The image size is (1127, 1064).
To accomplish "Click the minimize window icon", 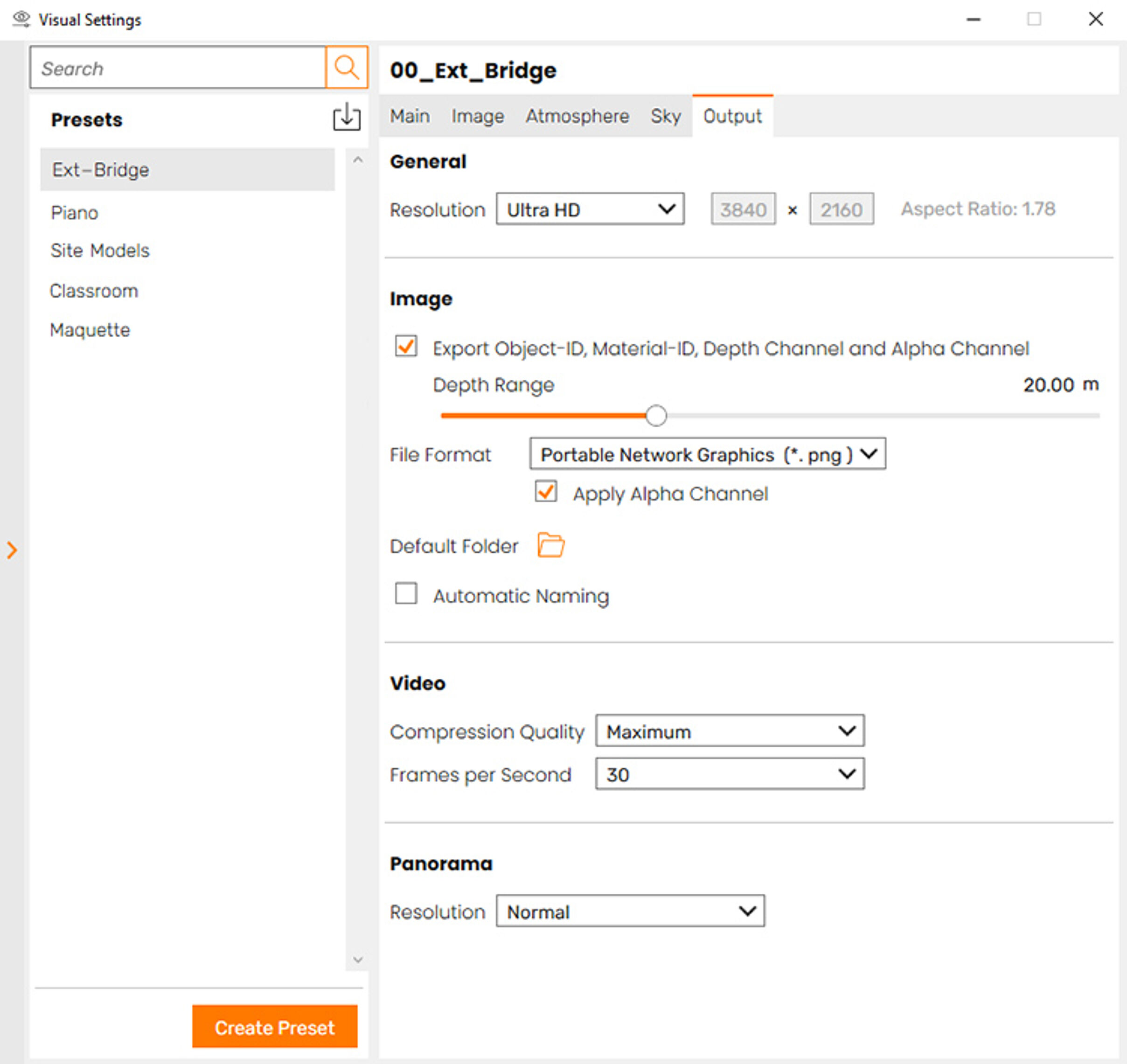I will click(x=973, y=19).
